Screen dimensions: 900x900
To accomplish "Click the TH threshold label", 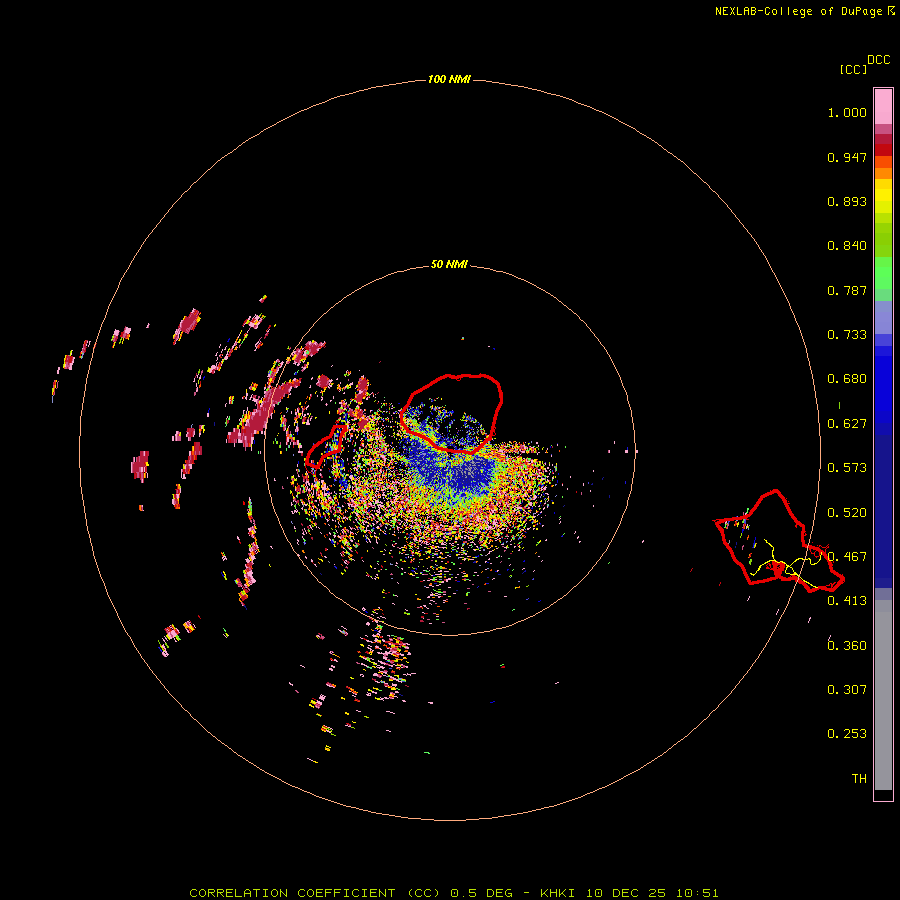I will point(859,779).
